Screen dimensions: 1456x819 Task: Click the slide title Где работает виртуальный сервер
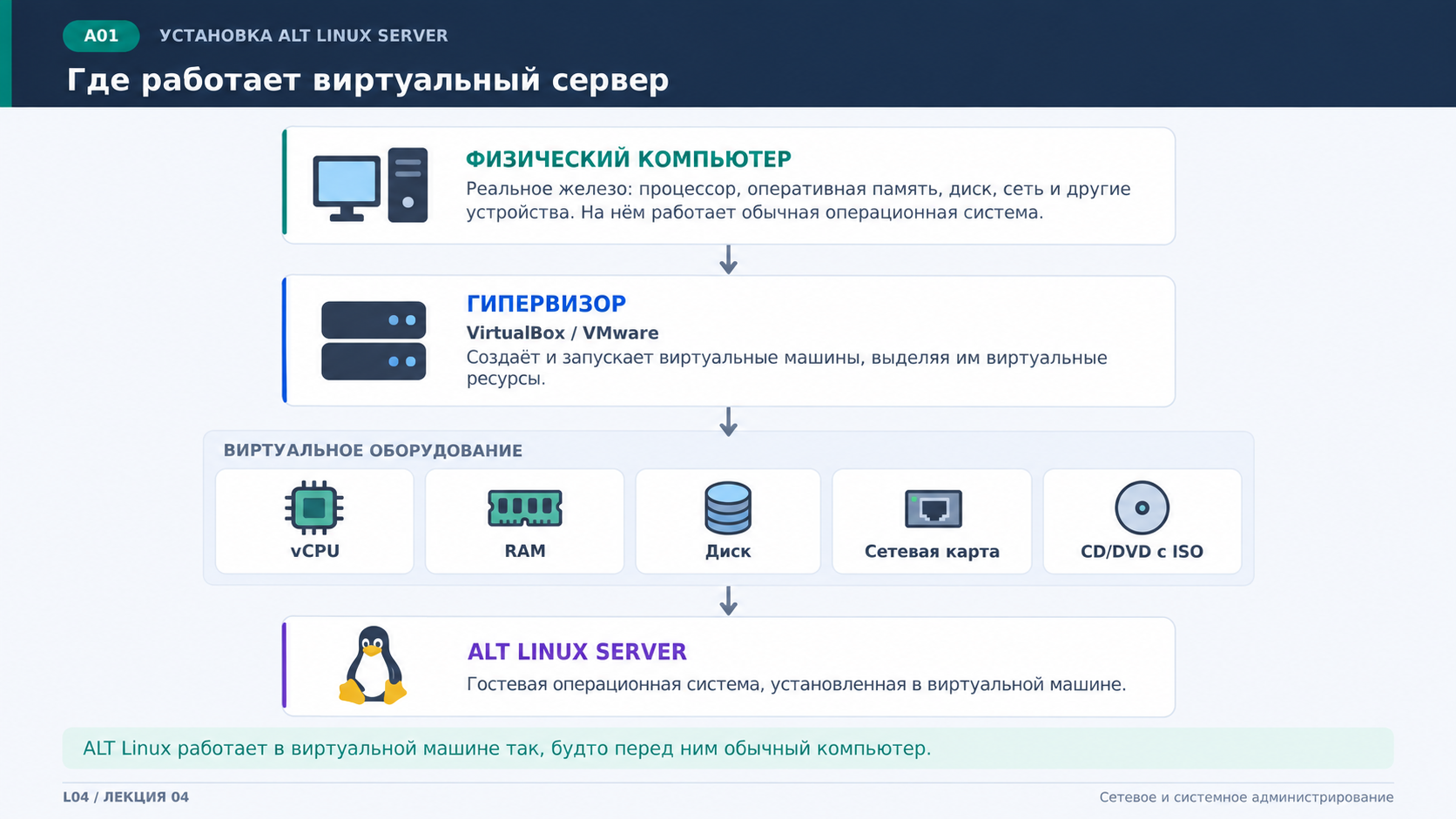pyautogui.click(x=367, y=80)
